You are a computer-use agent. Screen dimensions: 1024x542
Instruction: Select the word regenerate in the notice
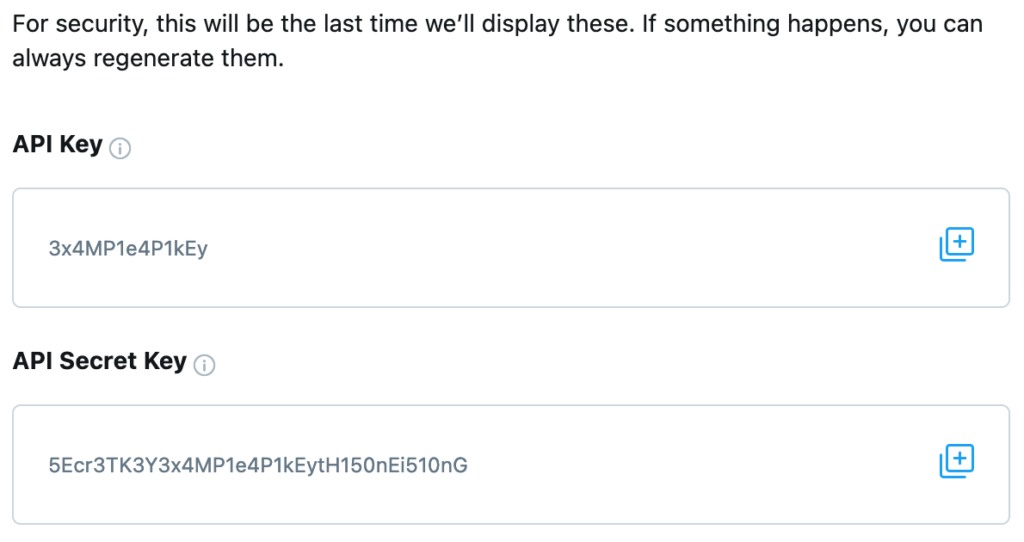pyautogui.click(x=154, y=60)
